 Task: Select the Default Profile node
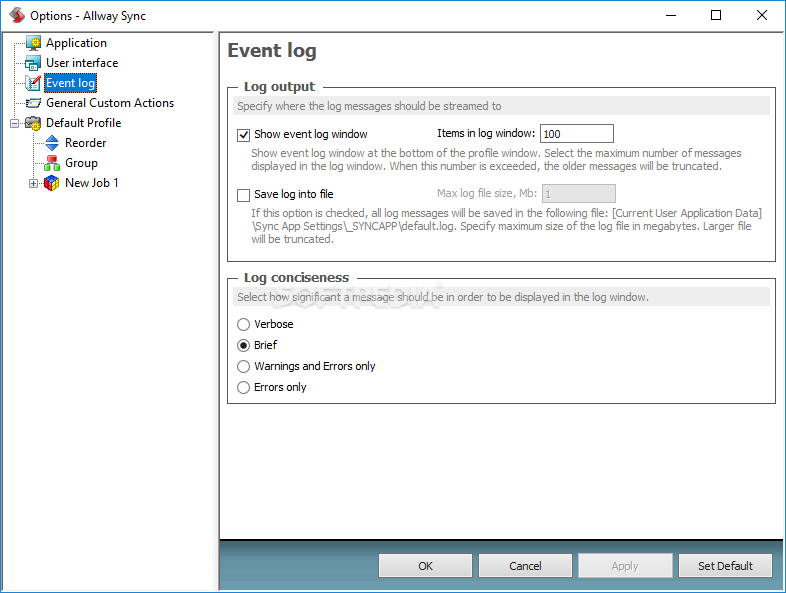84,123
